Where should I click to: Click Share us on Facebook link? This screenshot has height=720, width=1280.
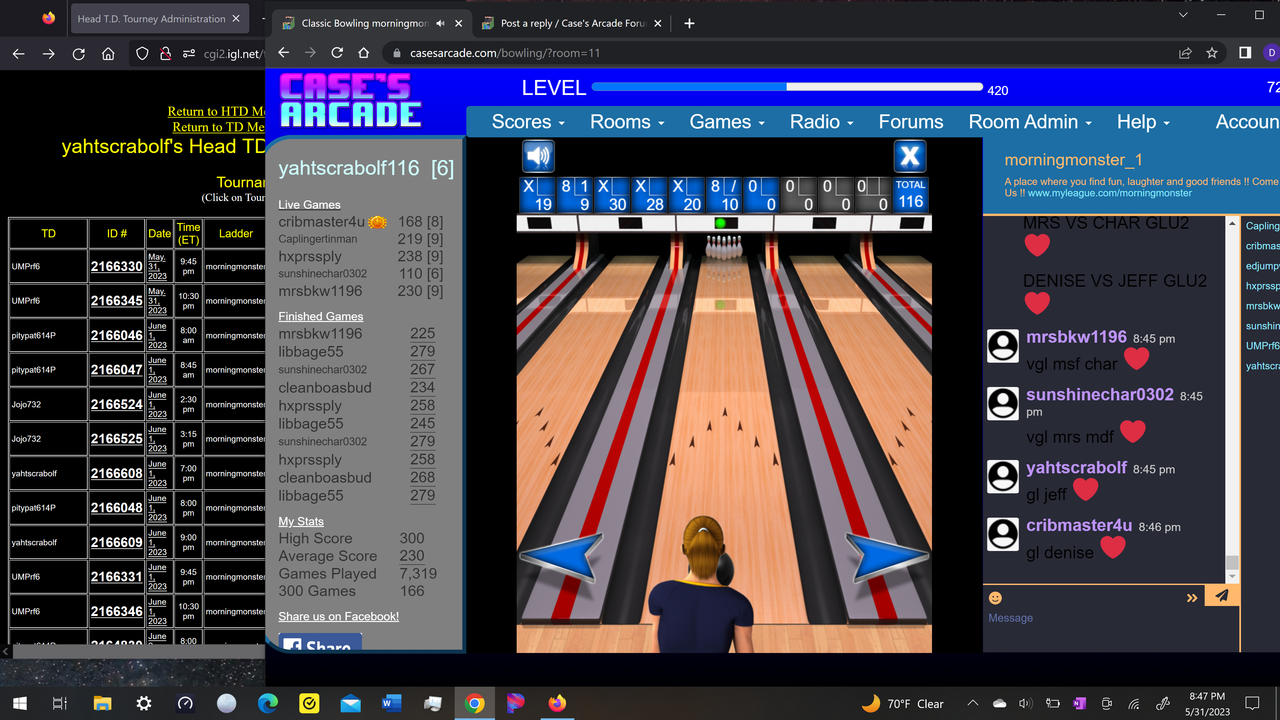point(338,616)
